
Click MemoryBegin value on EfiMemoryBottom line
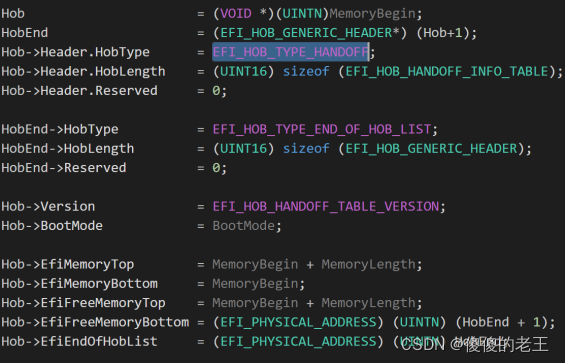click(x=255, y=284)
